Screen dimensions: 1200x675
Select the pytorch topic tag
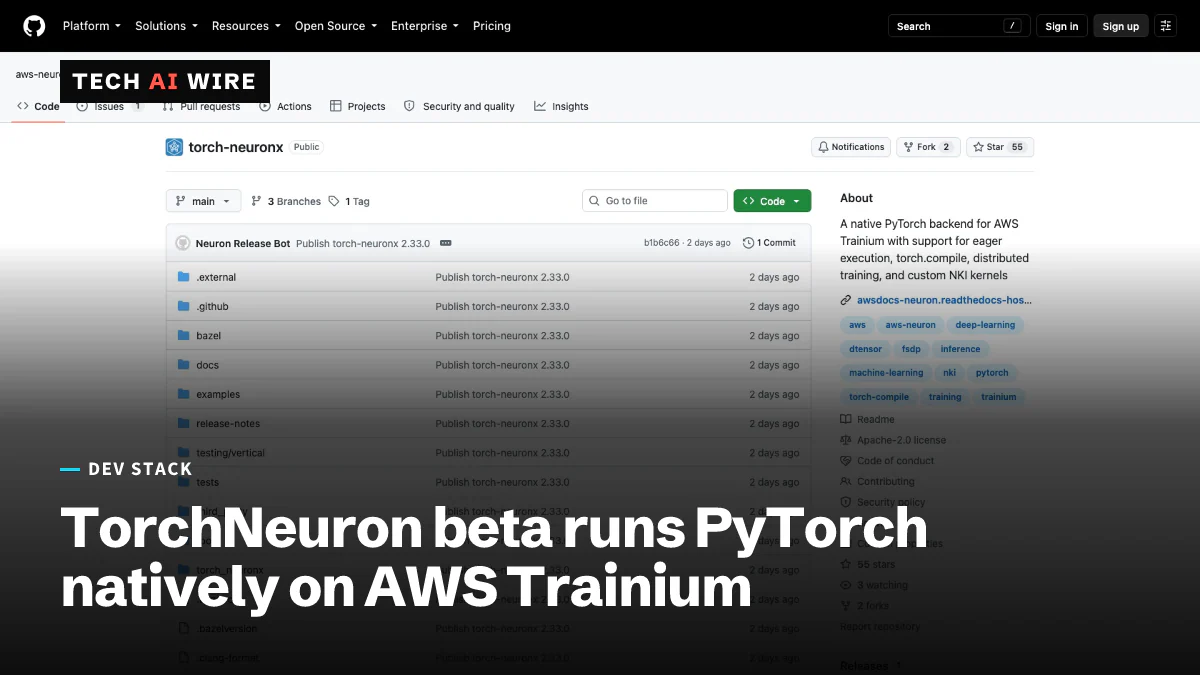(x=992, y=373)
